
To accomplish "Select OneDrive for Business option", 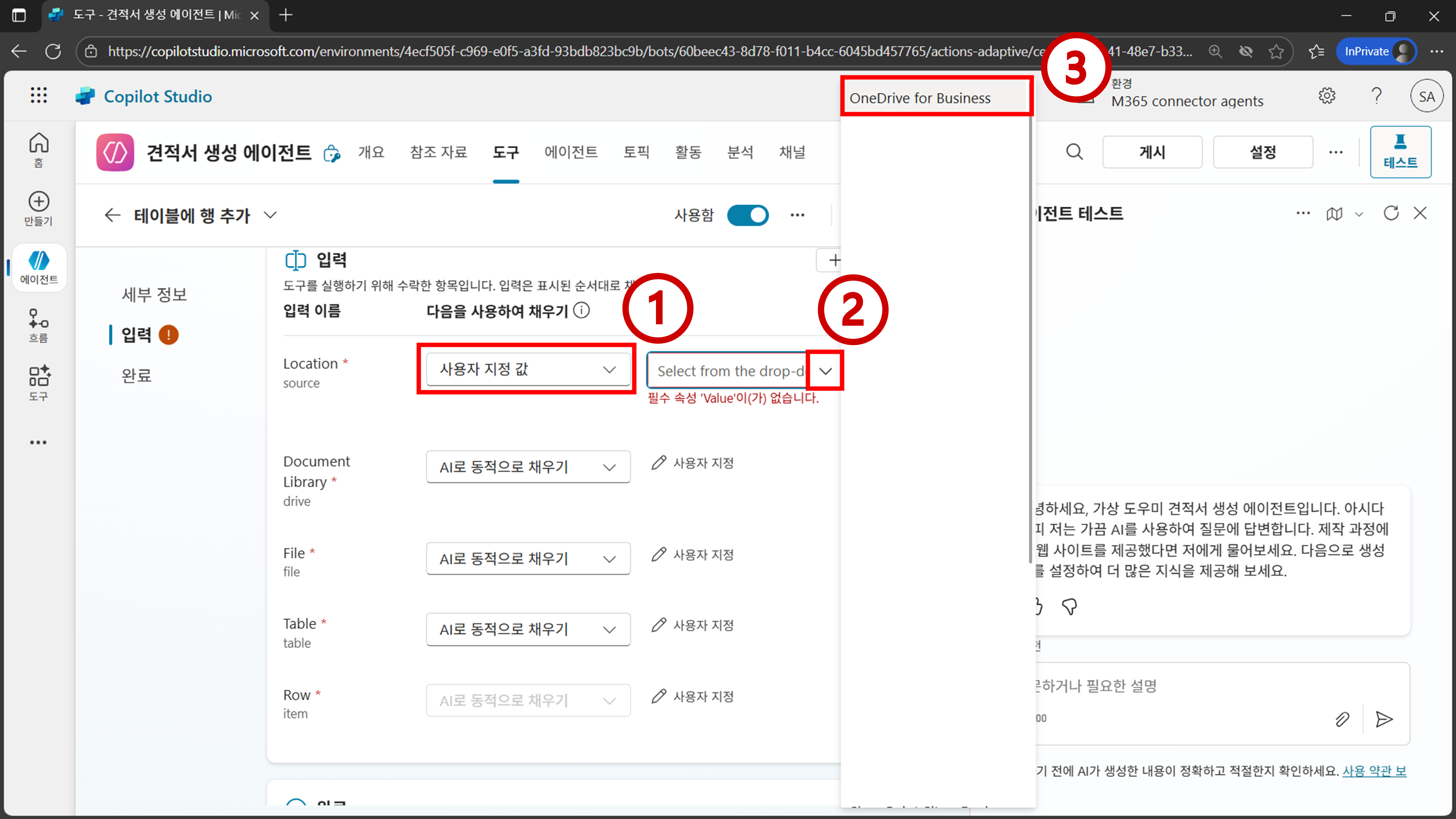I will [x=919, y=98].
